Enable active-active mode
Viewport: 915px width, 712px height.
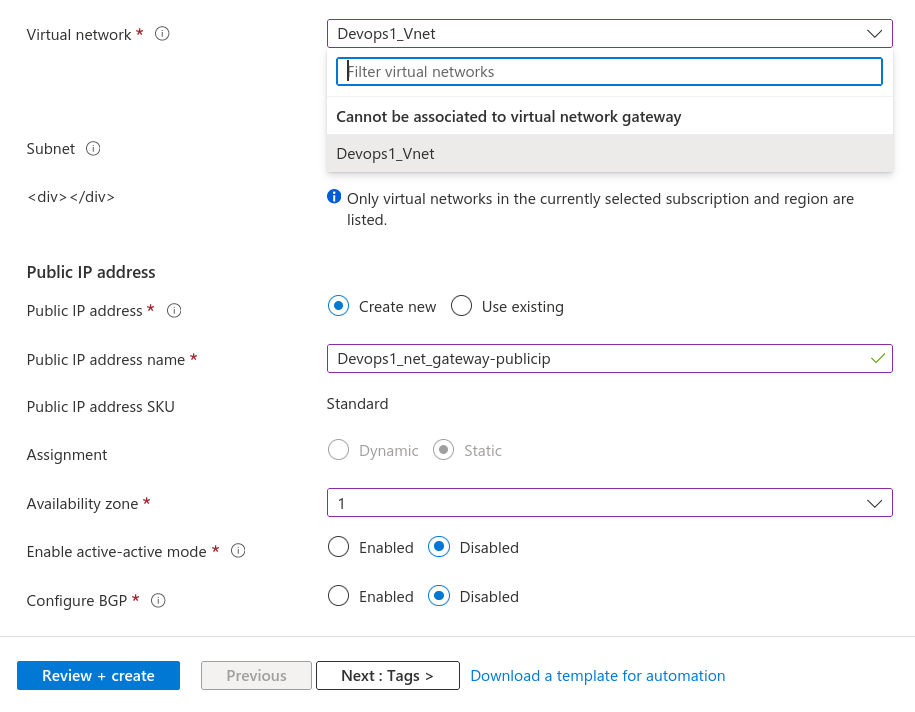339,547
